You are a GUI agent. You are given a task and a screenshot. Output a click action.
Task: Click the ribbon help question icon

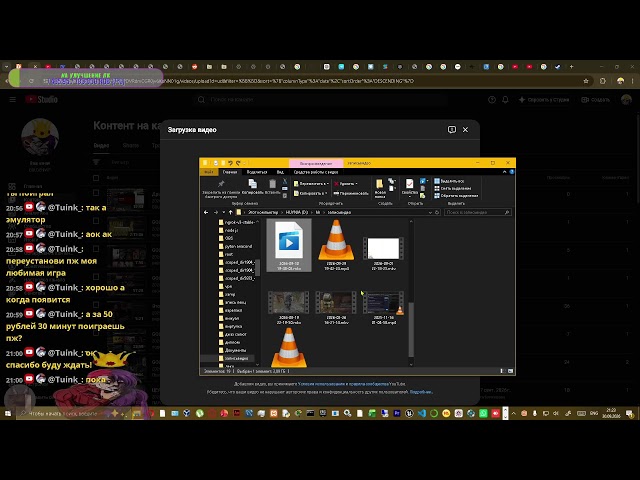point(512,172)
